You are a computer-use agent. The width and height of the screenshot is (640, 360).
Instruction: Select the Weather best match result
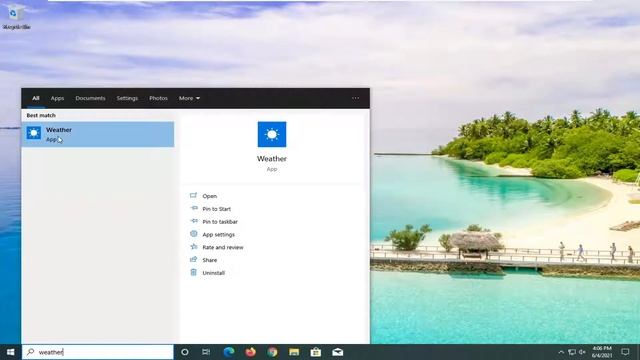point(98,134)
